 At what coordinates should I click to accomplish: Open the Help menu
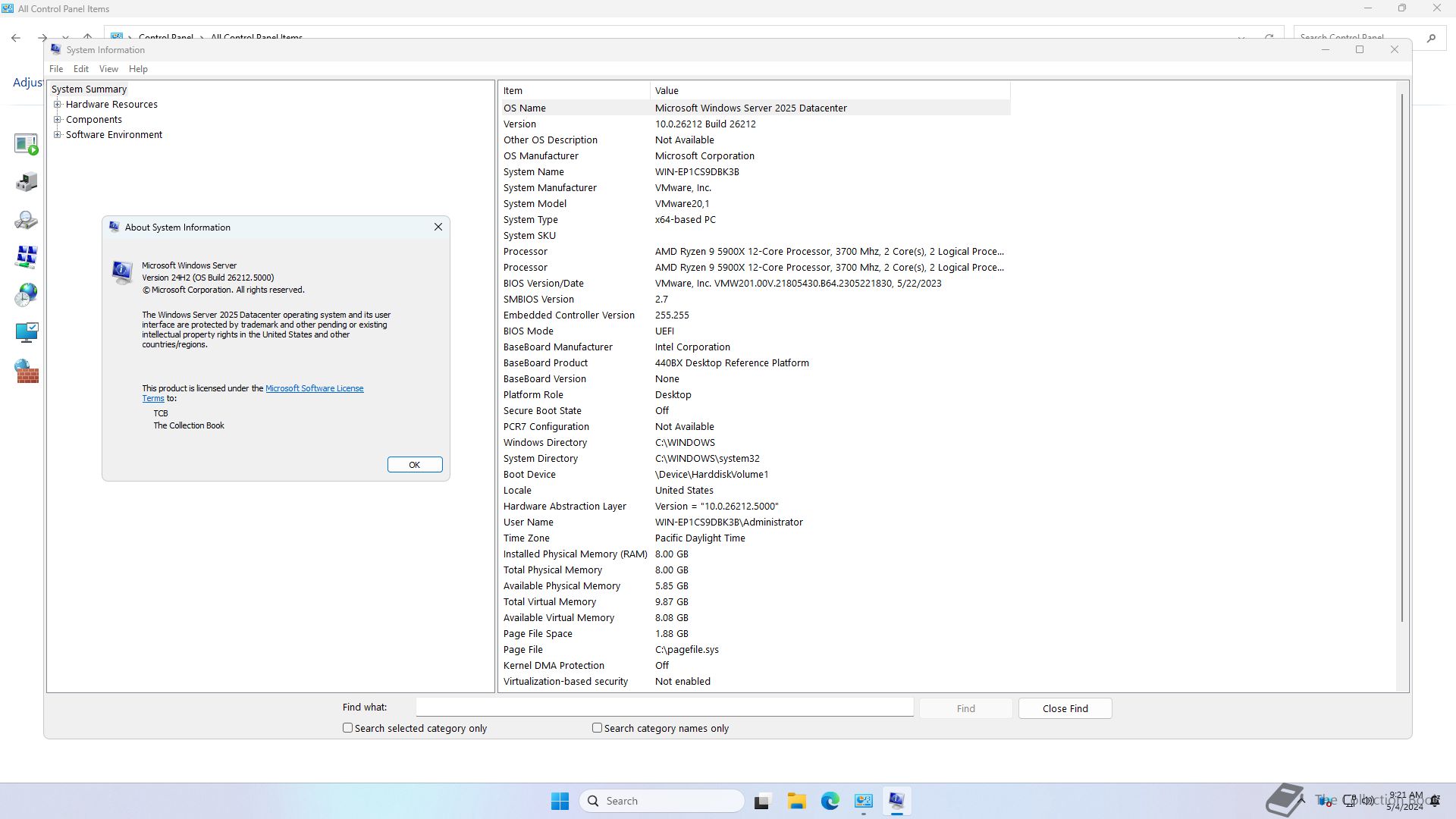coord(138,69)
